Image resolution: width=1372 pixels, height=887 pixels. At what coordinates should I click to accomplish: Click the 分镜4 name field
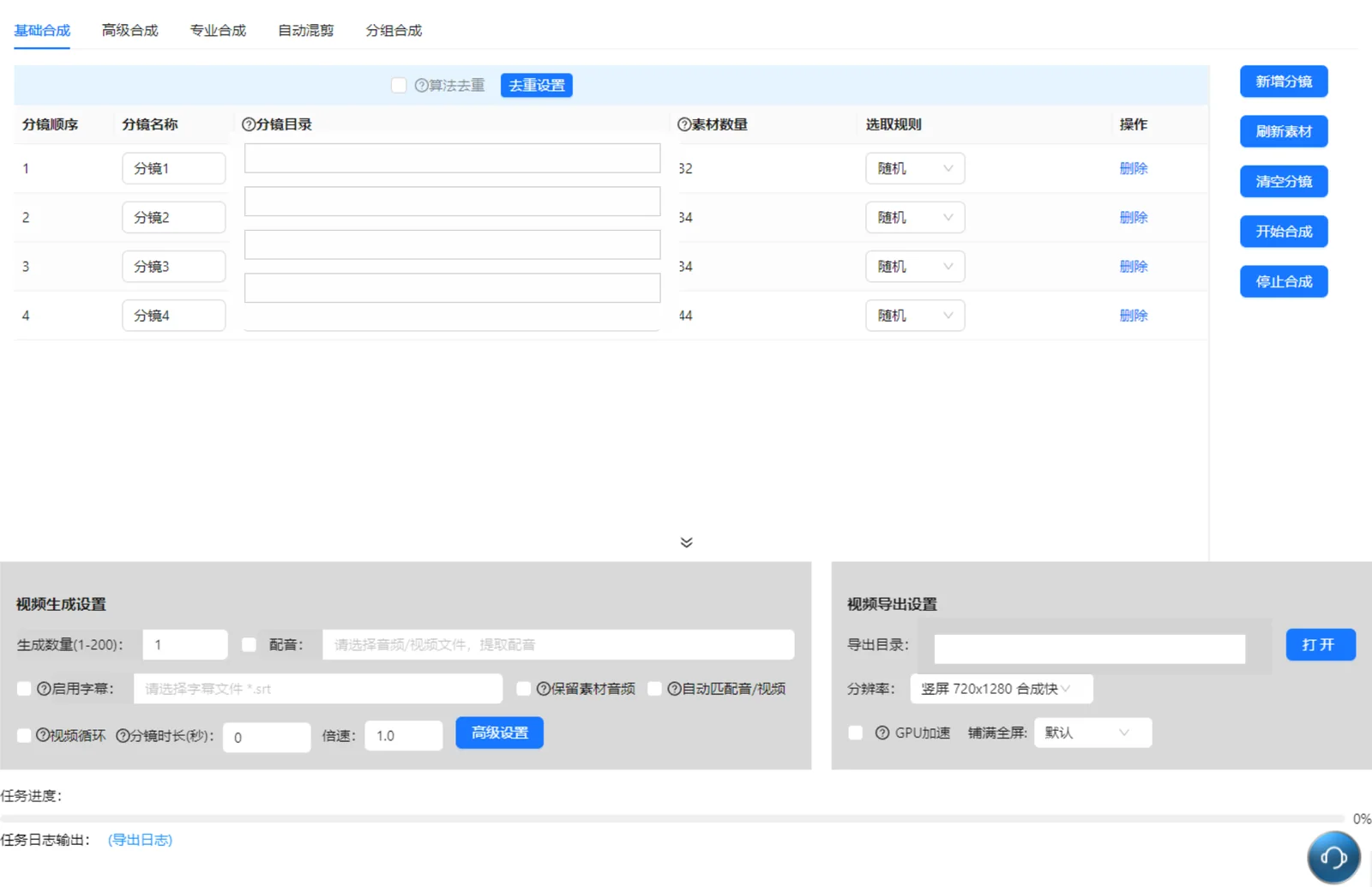click(x=174, y=316)
